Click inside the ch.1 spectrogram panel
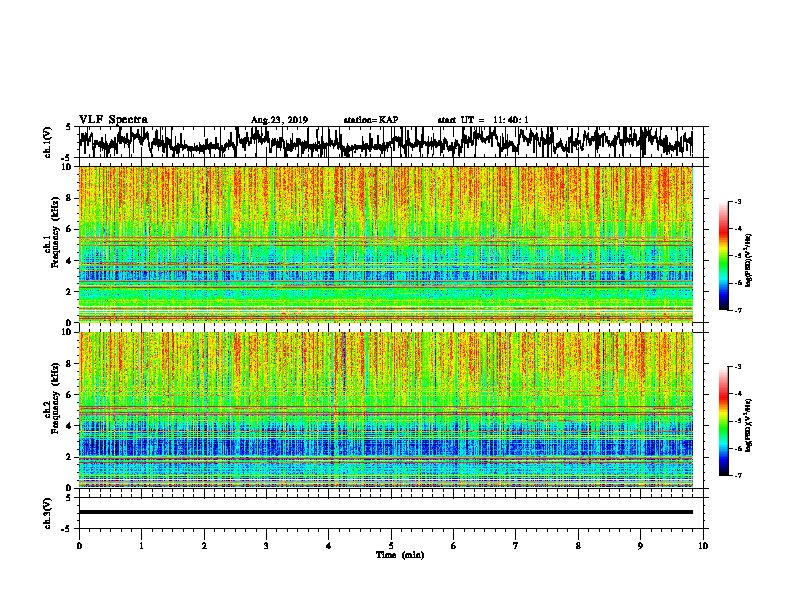This screenshot has width=792, height=612. tap(385, 244)
